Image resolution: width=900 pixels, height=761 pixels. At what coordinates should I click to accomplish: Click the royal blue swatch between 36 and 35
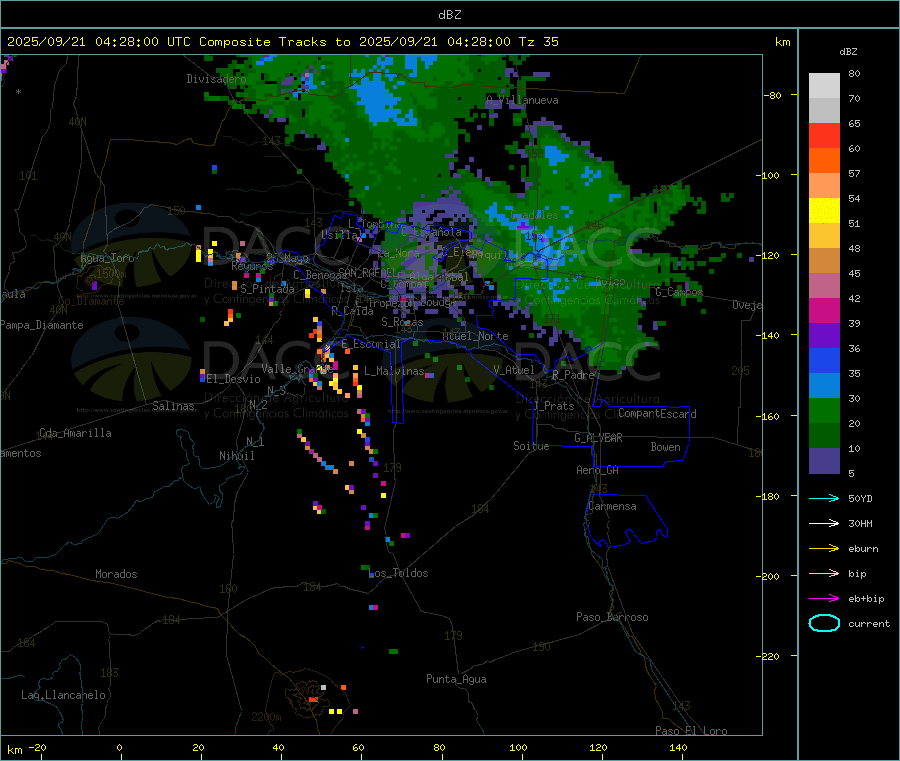[x=824, y=361]
